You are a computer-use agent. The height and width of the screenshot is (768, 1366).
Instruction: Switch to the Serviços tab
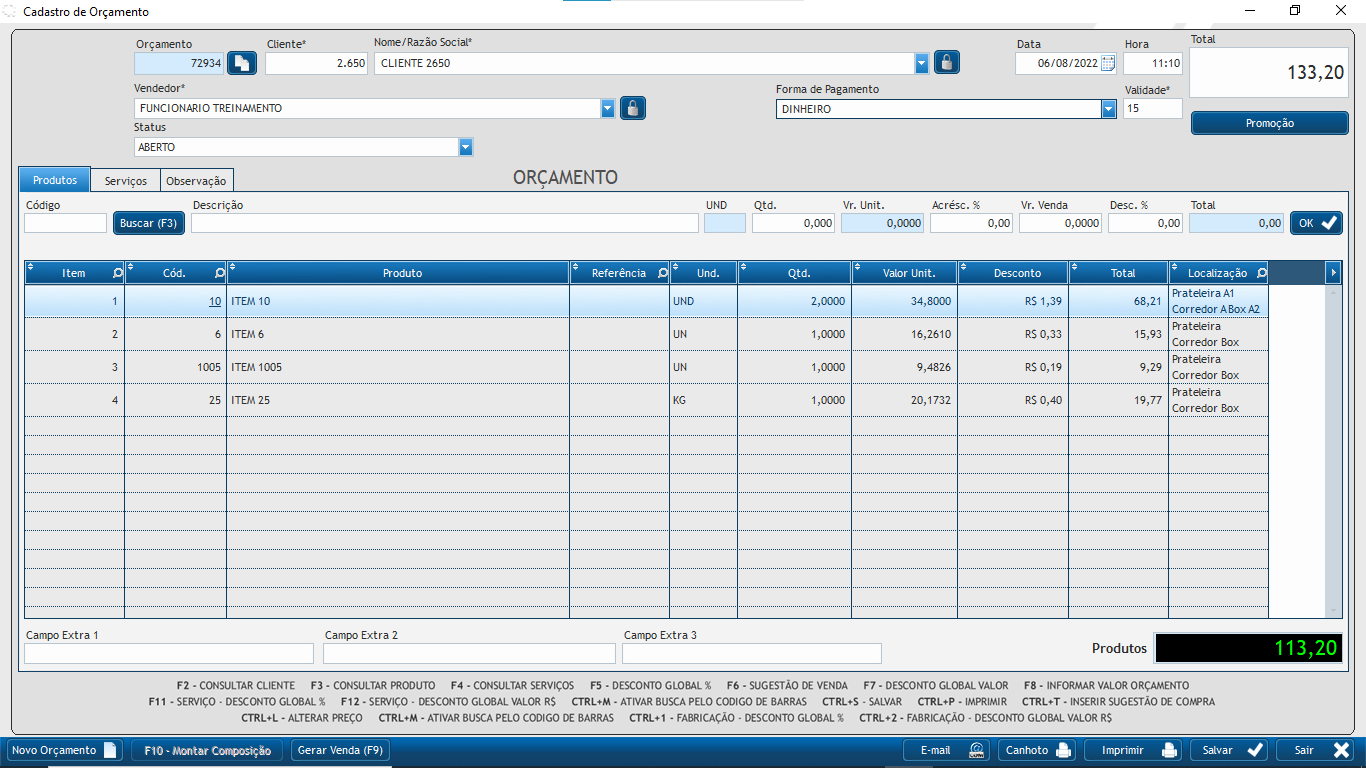coord(126,181)
